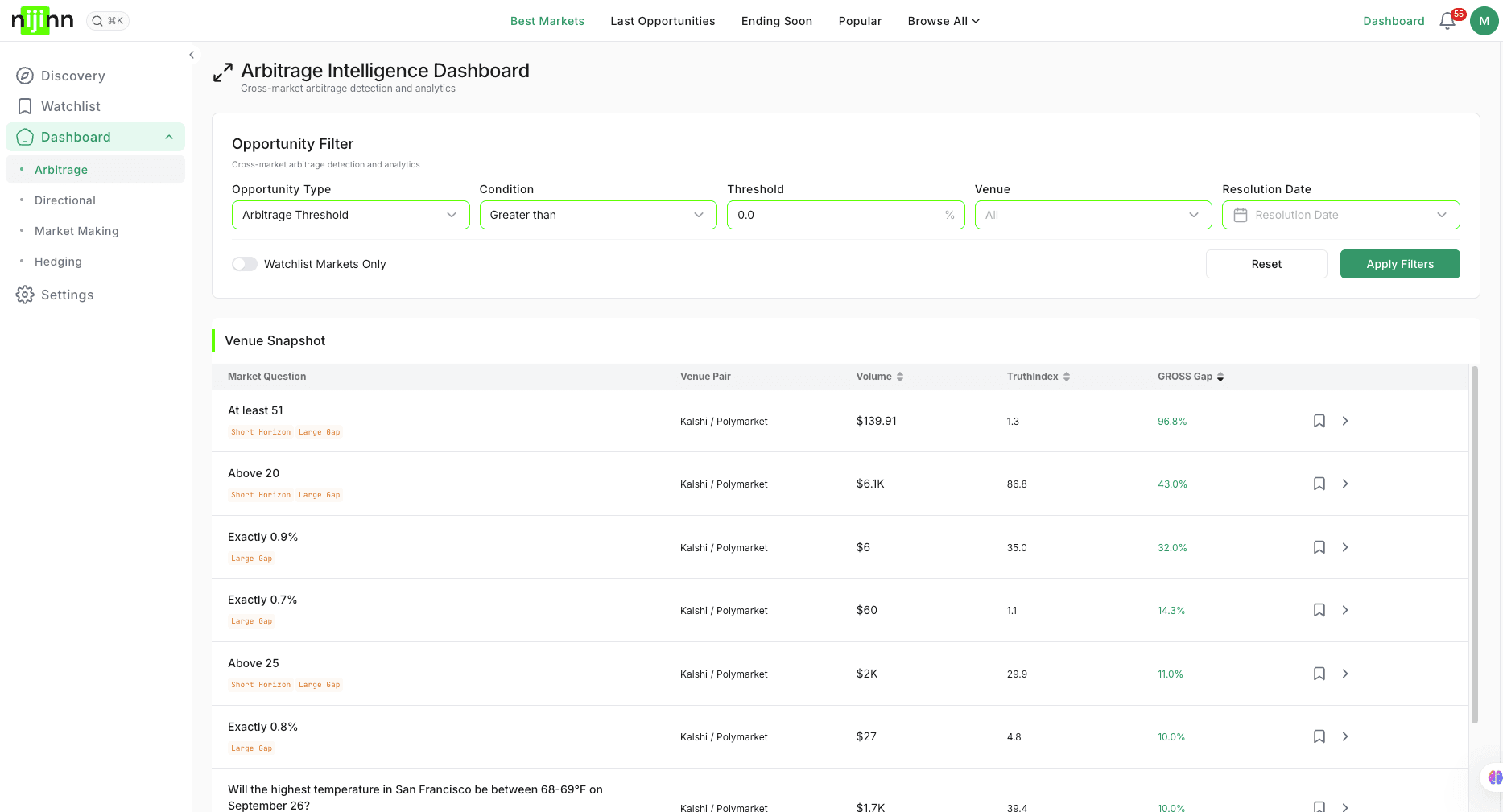Click the expand dashboard arrows icon
1503x812 pixels.
click(223, 72)
